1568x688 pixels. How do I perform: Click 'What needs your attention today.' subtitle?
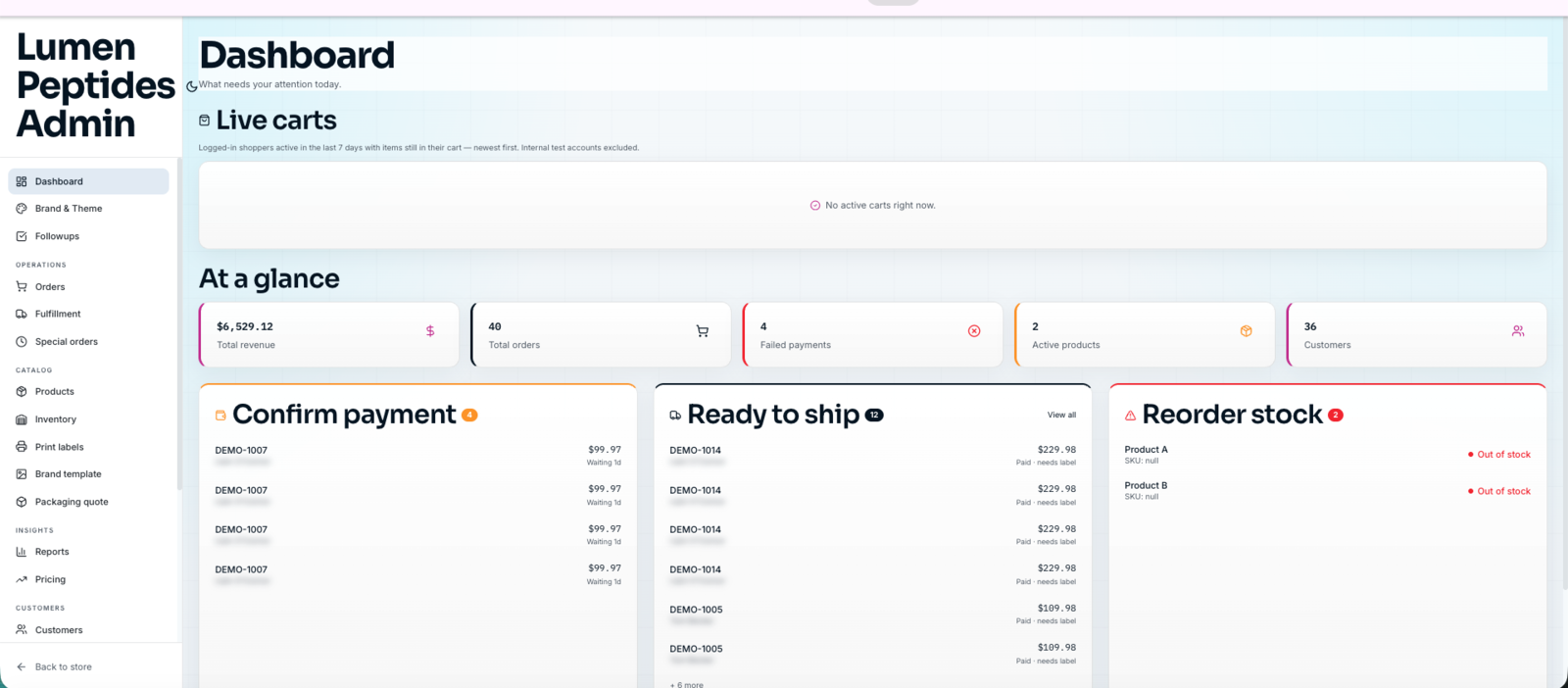coord(269,84)
